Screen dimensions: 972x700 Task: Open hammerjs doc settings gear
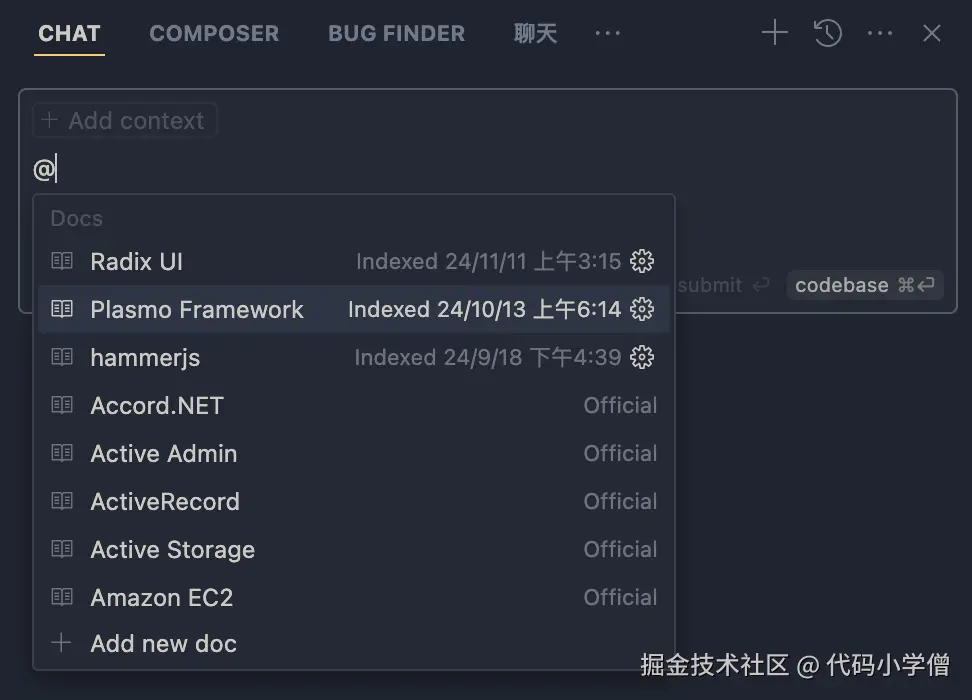643,357
